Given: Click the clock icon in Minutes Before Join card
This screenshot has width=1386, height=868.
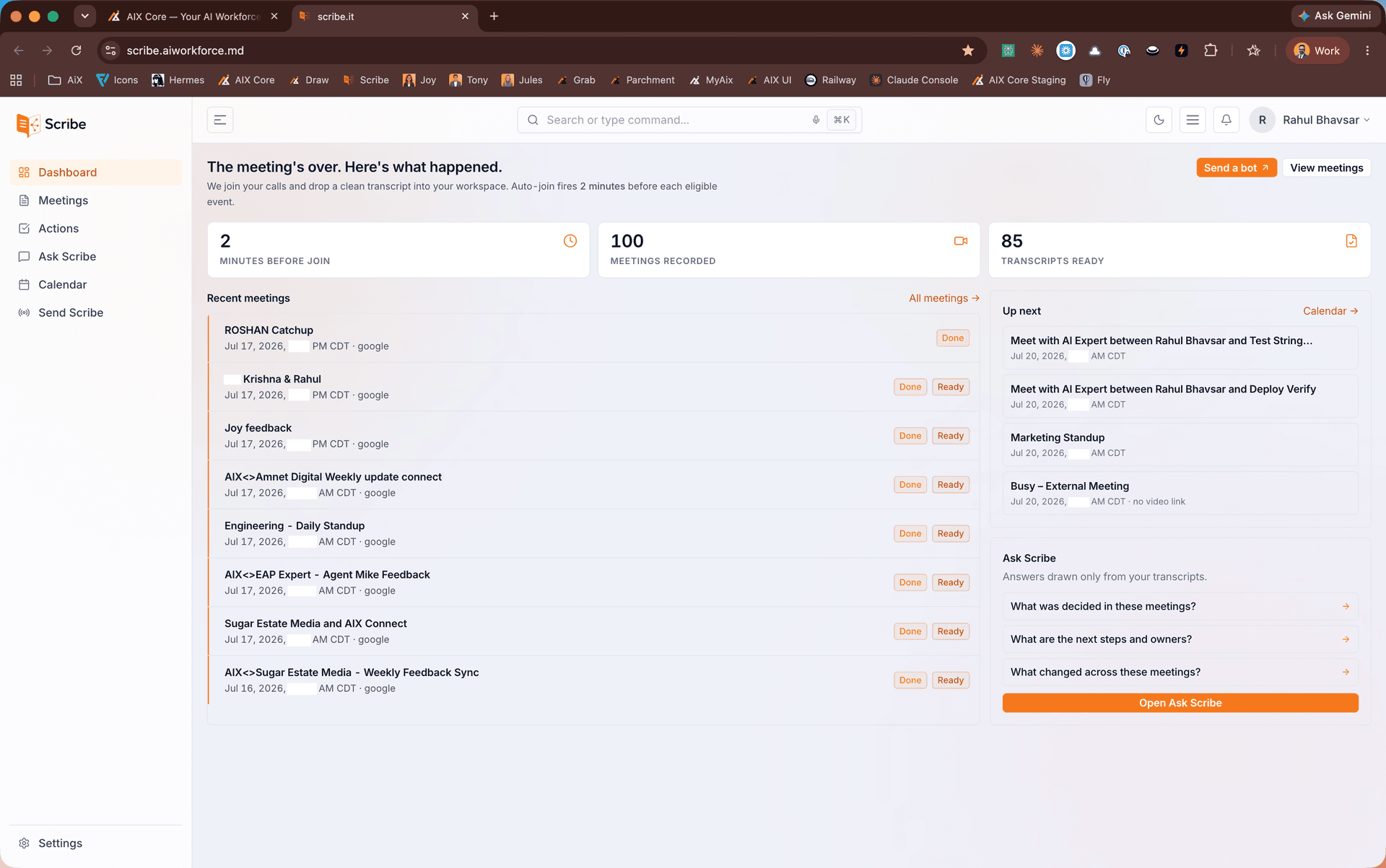Looking at the screenshot, I should (570, 241).
